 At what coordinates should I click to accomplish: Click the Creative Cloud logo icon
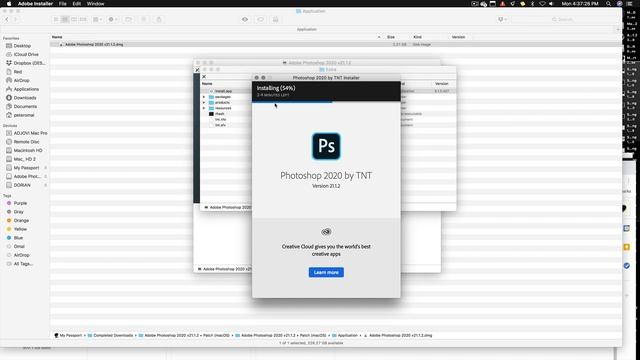326,232
